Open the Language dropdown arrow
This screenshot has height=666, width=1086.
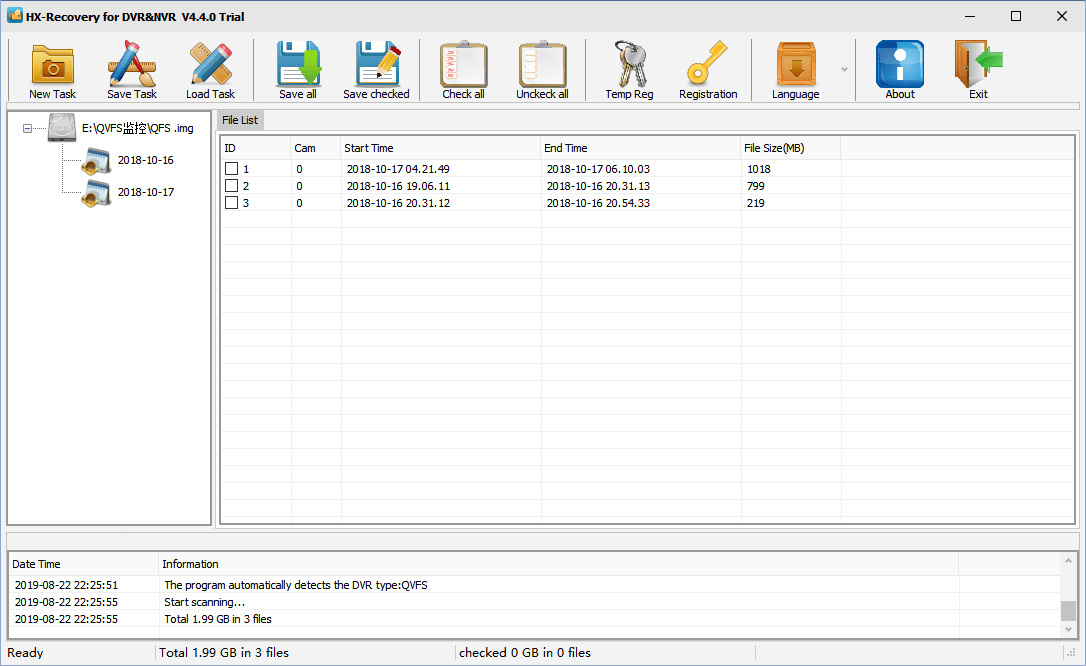pyautogui.click(x=843, y=68)
